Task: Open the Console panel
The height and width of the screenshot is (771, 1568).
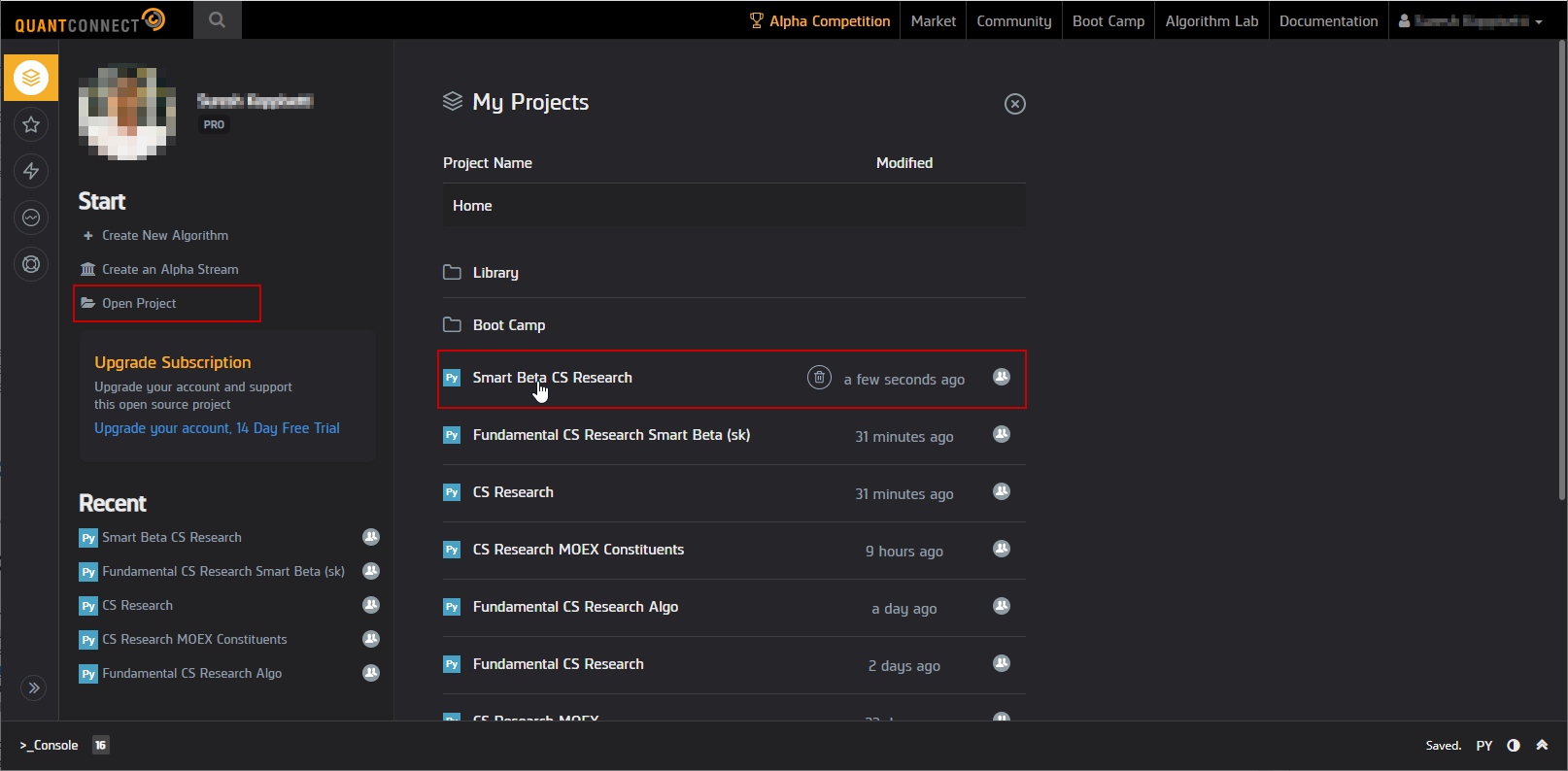Action: point(49,746)
